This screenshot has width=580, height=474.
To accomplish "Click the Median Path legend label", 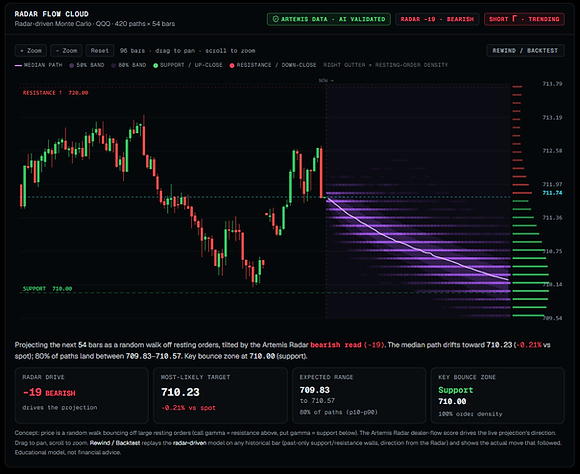I will coord(43,65).
